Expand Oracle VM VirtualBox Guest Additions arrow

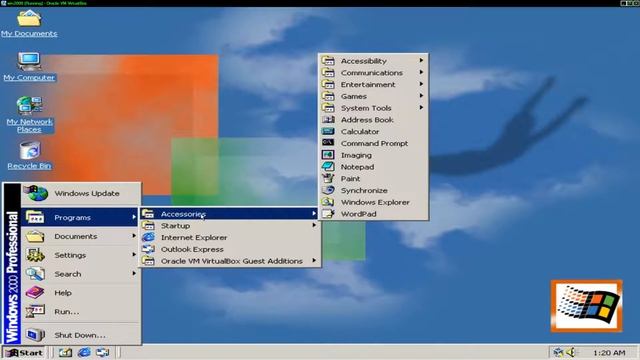tap(314, 260)
